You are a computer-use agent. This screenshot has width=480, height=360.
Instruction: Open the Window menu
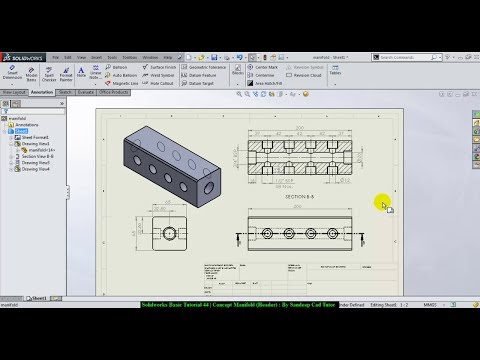[150, 57]
